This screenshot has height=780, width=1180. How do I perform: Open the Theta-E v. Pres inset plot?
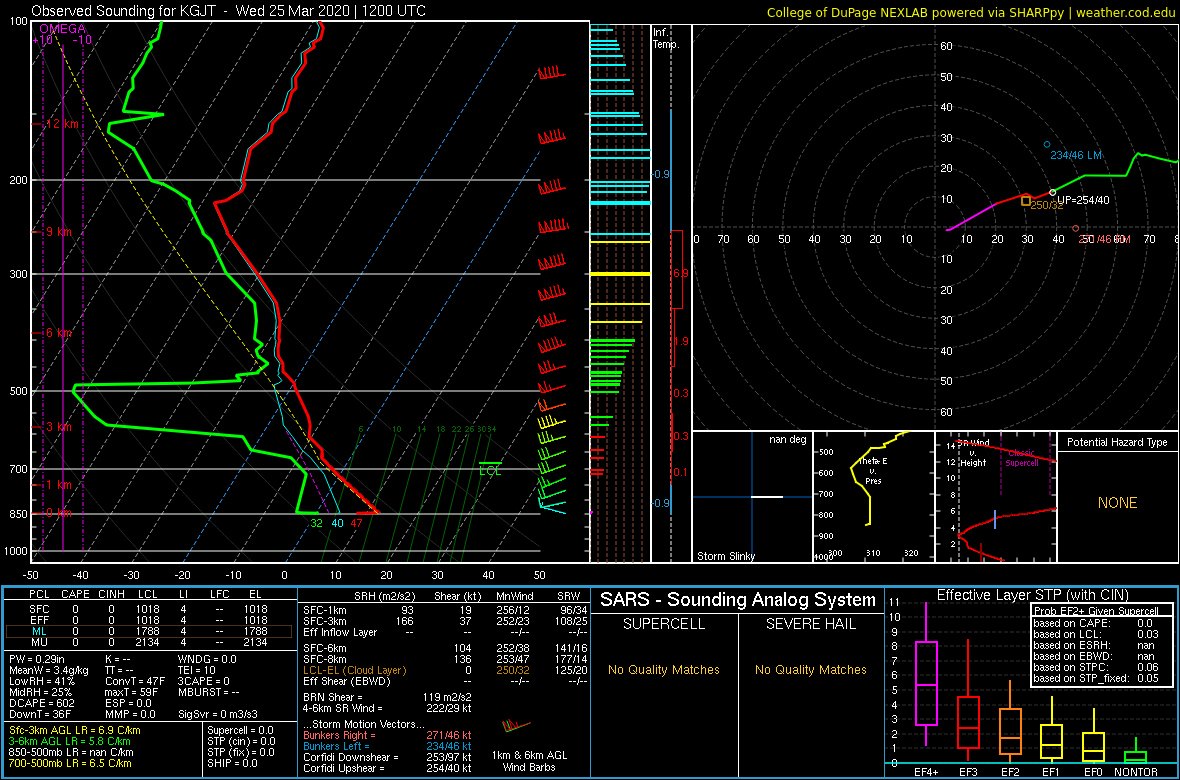click(872, 497)
